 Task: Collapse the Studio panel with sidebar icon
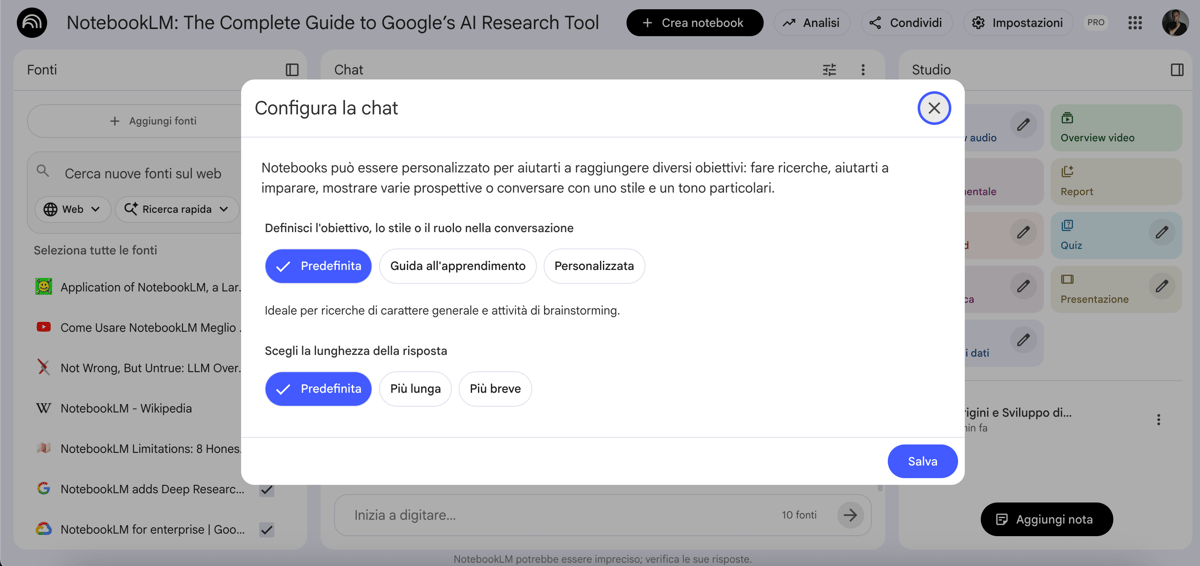pyautogui.click(x=1177, y=70)
